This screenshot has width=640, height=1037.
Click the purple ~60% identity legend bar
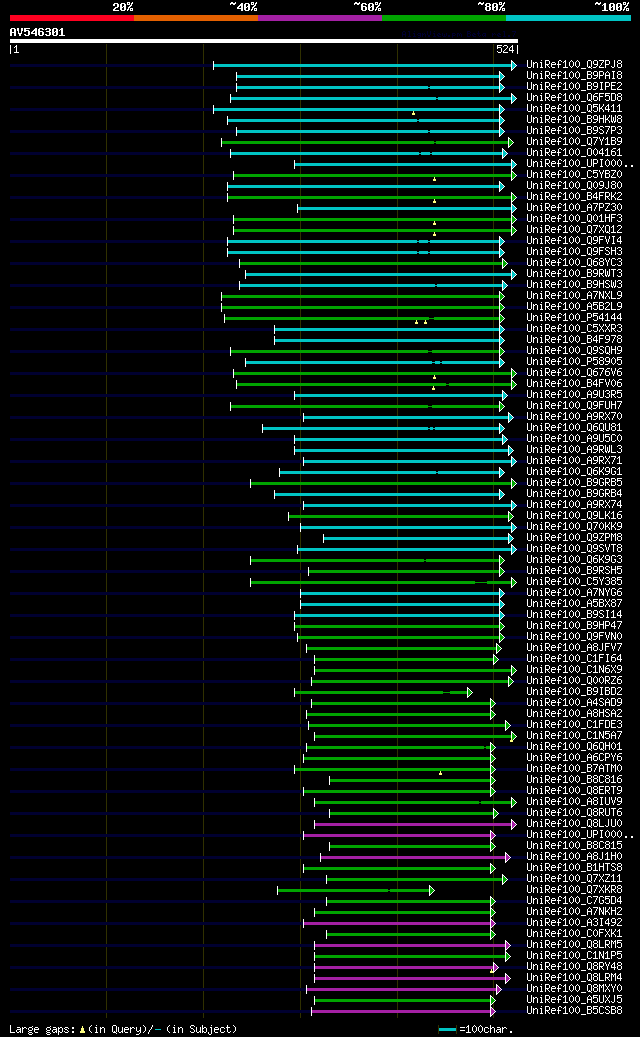320,18
